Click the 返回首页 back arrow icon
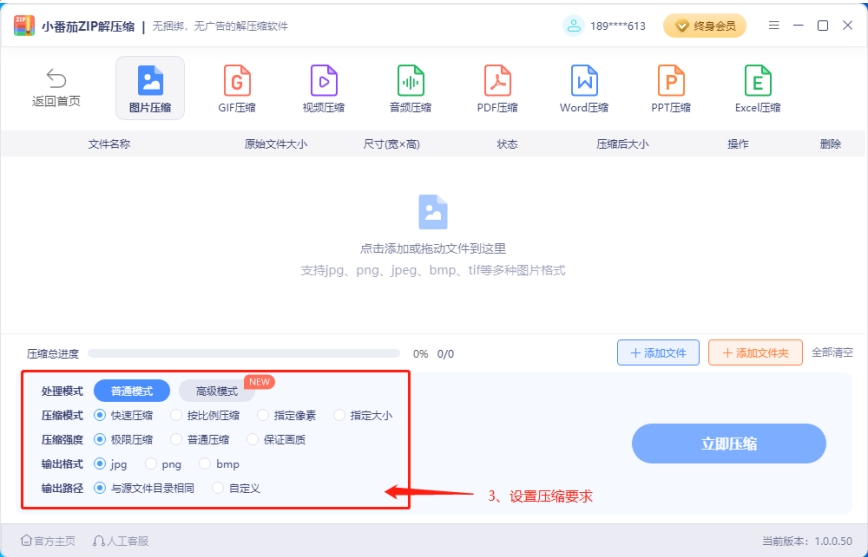Viewport: 868px width, 557px height. point(56,79)
